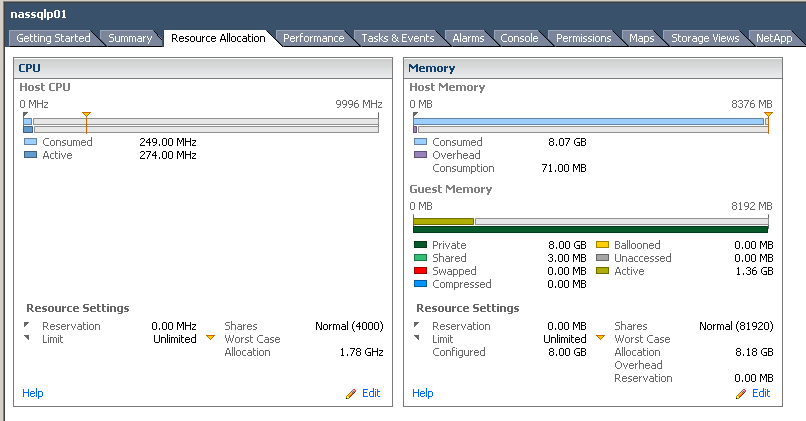The width and height of the screenshot is (806, 421).
Task: Click the 8.07 GB consumed value
Action: [x=567, y=142]
